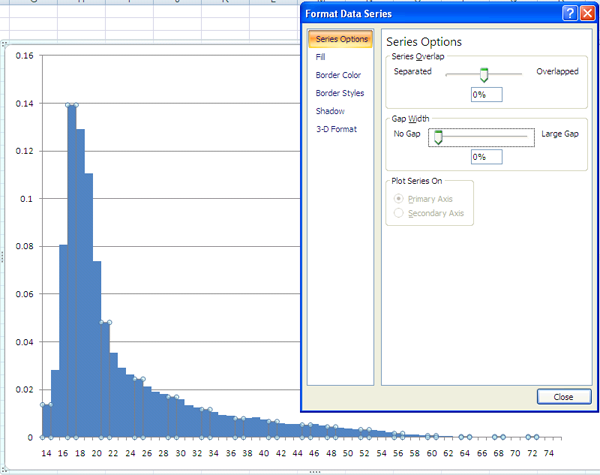Select the Primary Axis radio button
Screen dimensions: 600x475
click(x=401, y=199)
